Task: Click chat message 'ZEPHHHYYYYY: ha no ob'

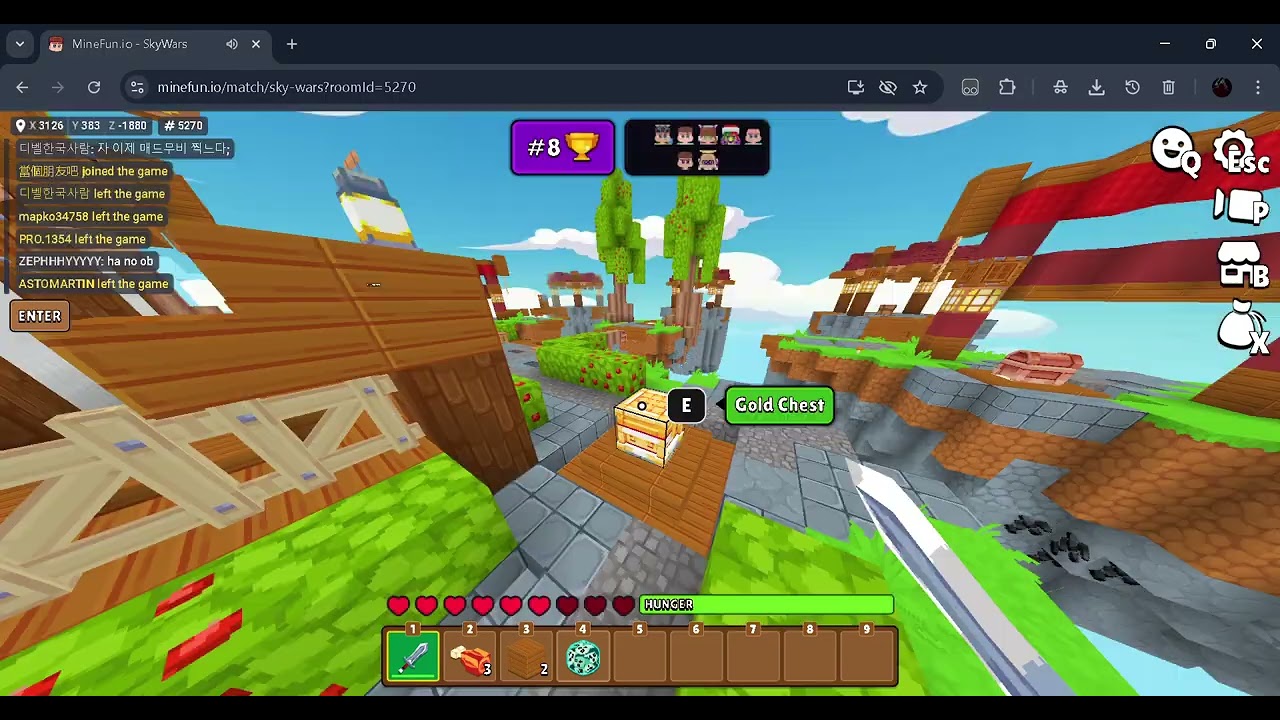Action: [86, 261]
